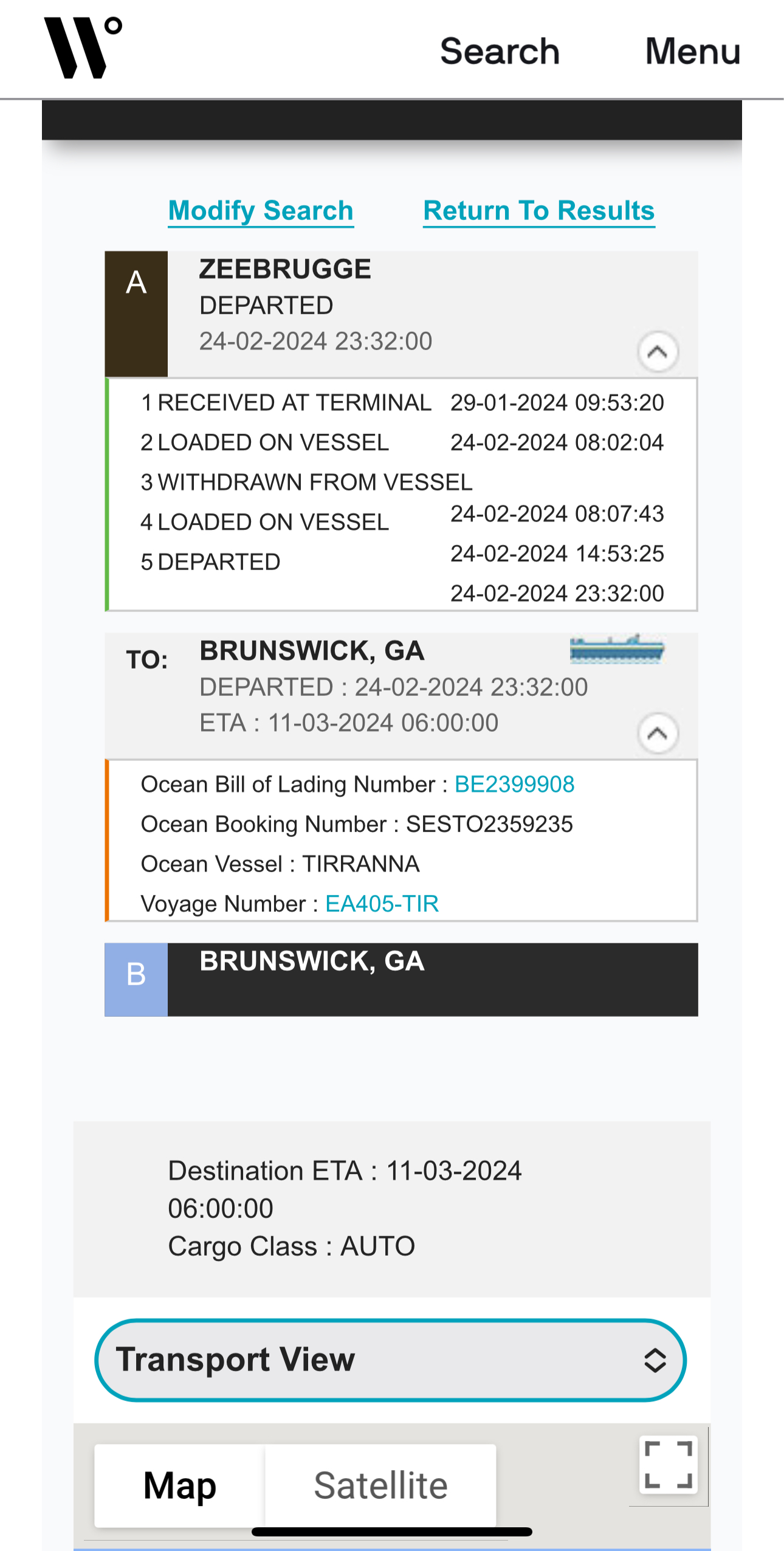Click the Destination ETA info panel

pos(392,1209)
